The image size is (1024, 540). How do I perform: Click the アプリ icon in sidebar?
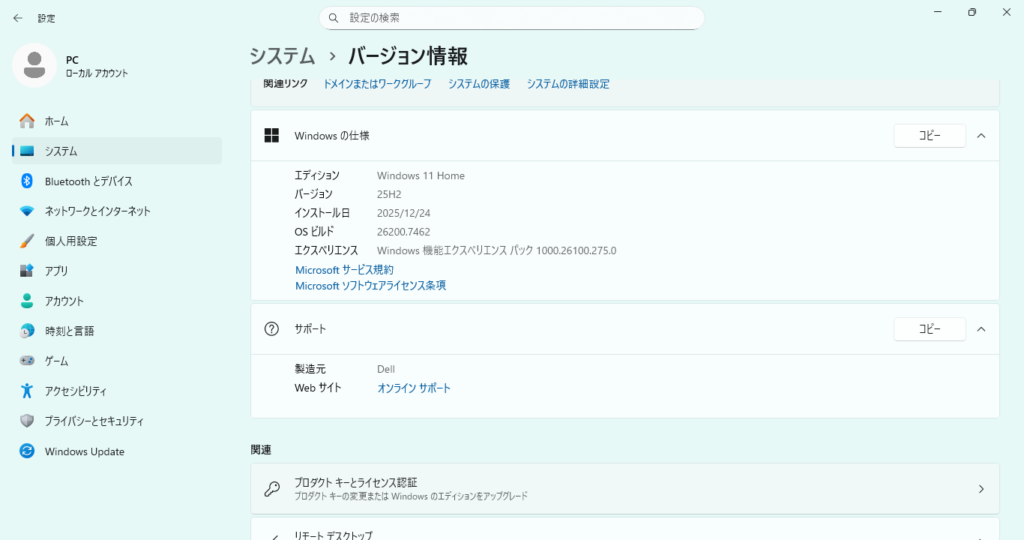[x=27, y=271]
